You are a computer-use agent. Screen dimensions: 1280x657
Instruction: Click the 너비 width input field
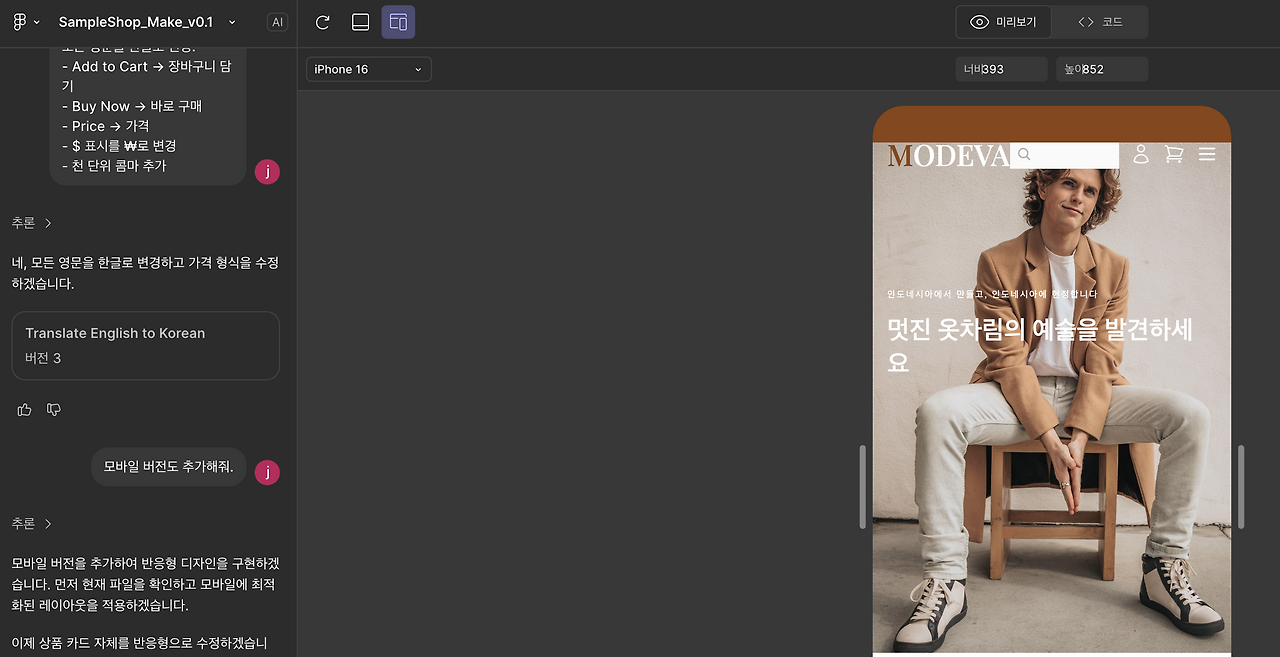[1000, 69]
